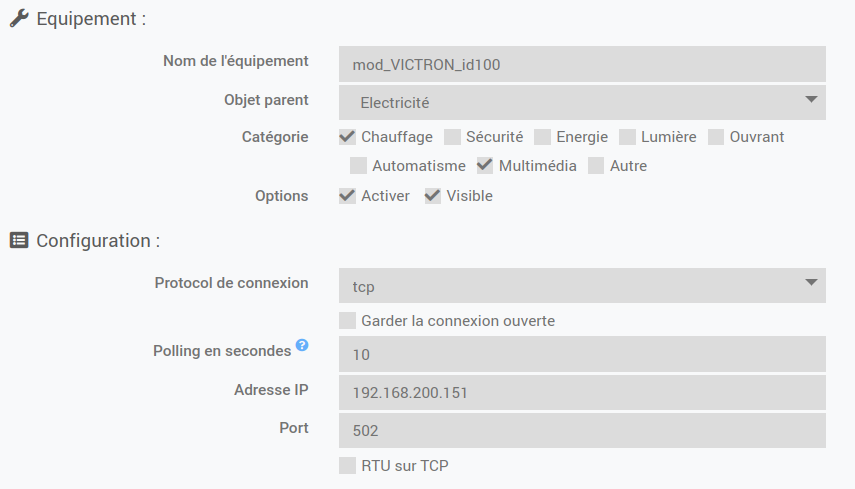Expand the Protocol de connexion dropdown
The width and height of the screenshot is (855, 489).
pyautogui.click(x=582, y=285)
